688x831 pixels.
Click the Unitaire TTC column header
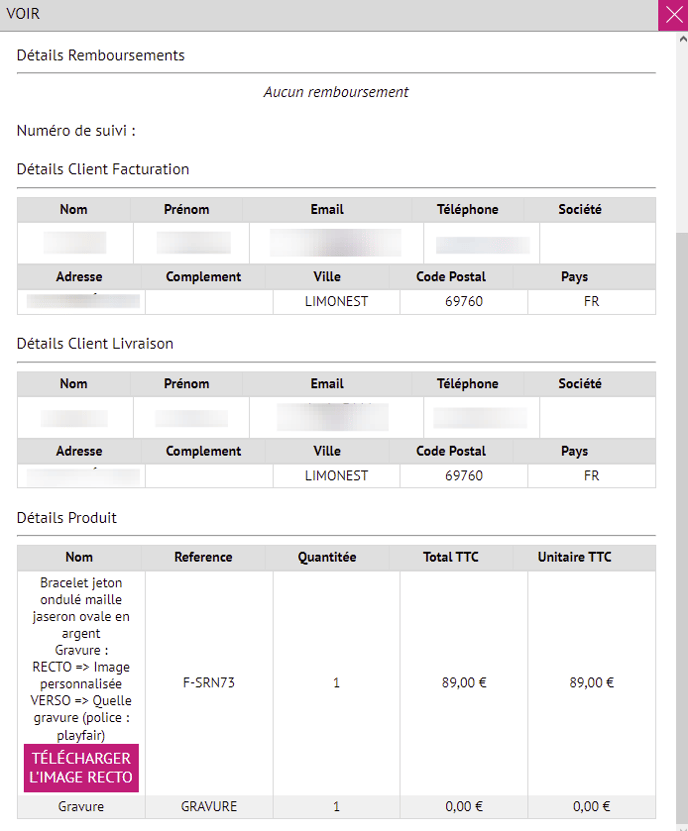tap(574, 557)
